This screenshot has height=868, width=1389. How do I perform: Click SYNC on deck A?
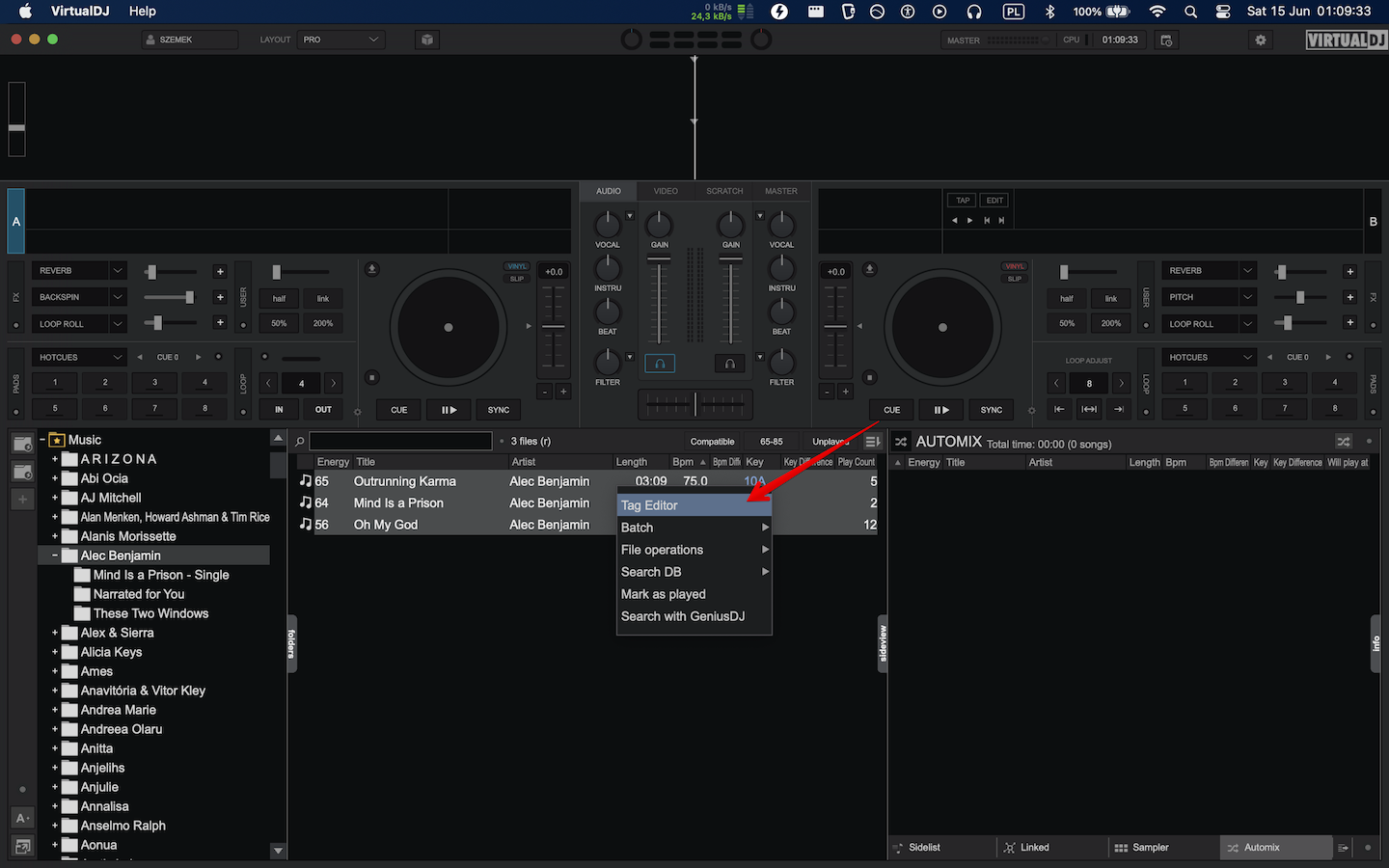pyautogui.click(x=499, y=410)
